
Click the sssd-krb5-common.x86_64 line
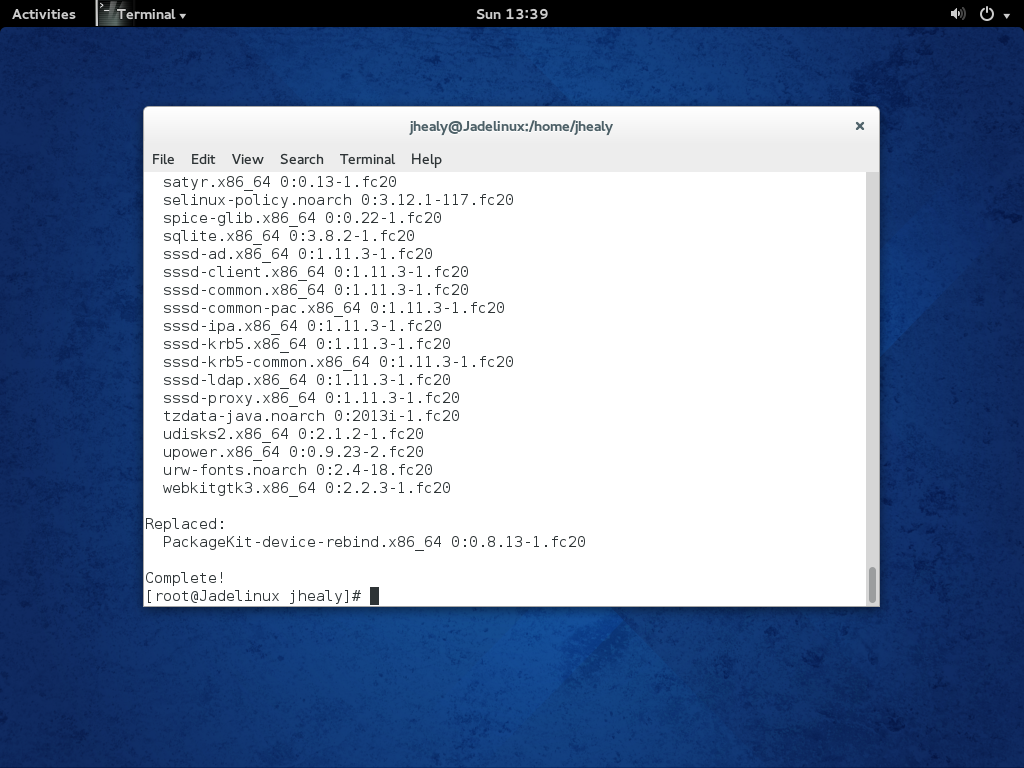pos(338,362)
